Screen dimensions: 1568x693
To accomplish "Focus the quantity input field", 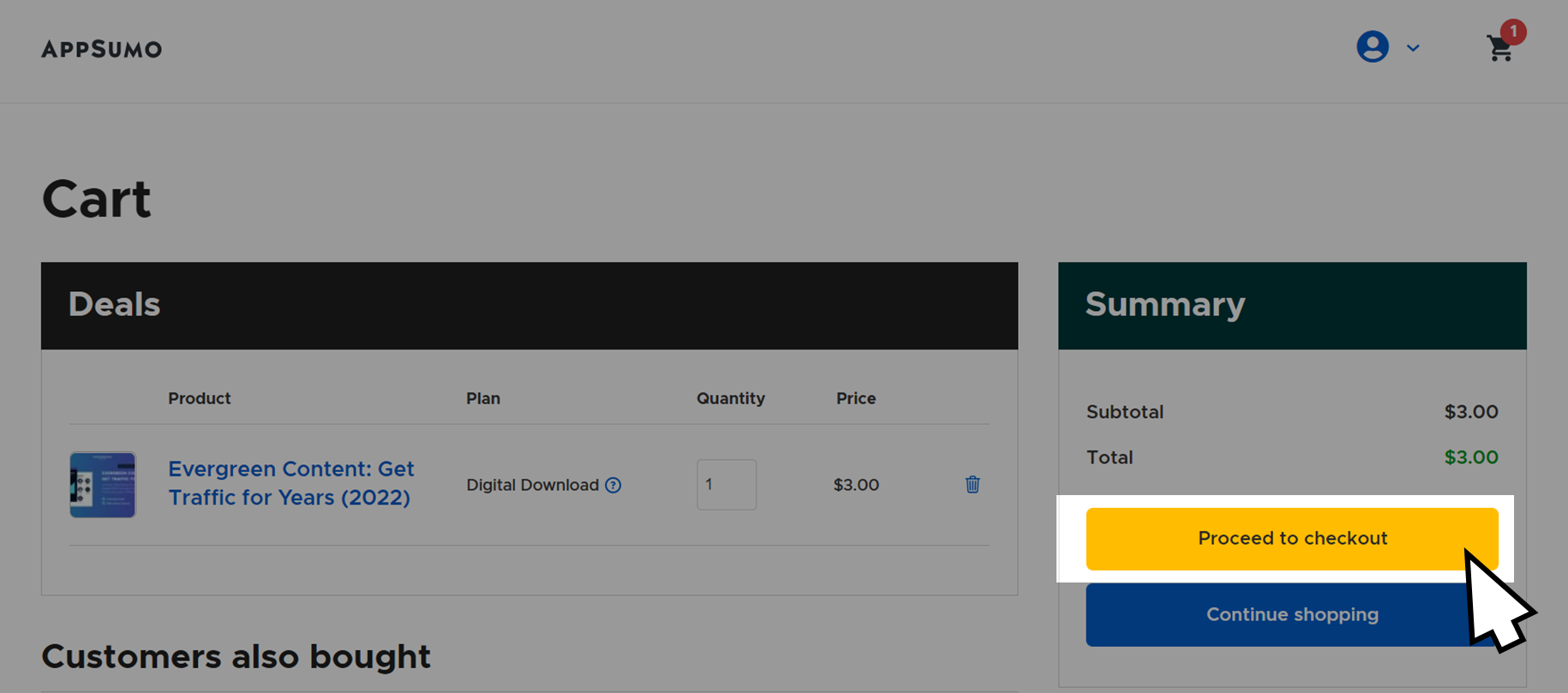I will point(727,485).
